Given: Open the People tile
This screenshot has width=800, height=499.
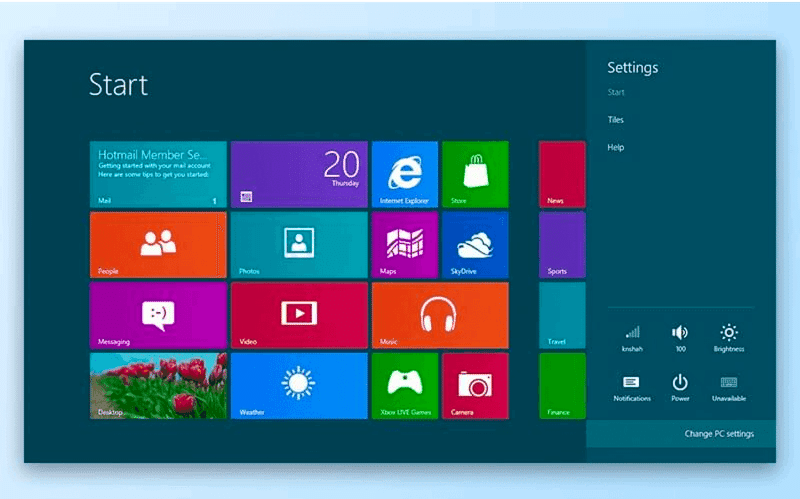Looking at the screenshot, I should [158, 245].
